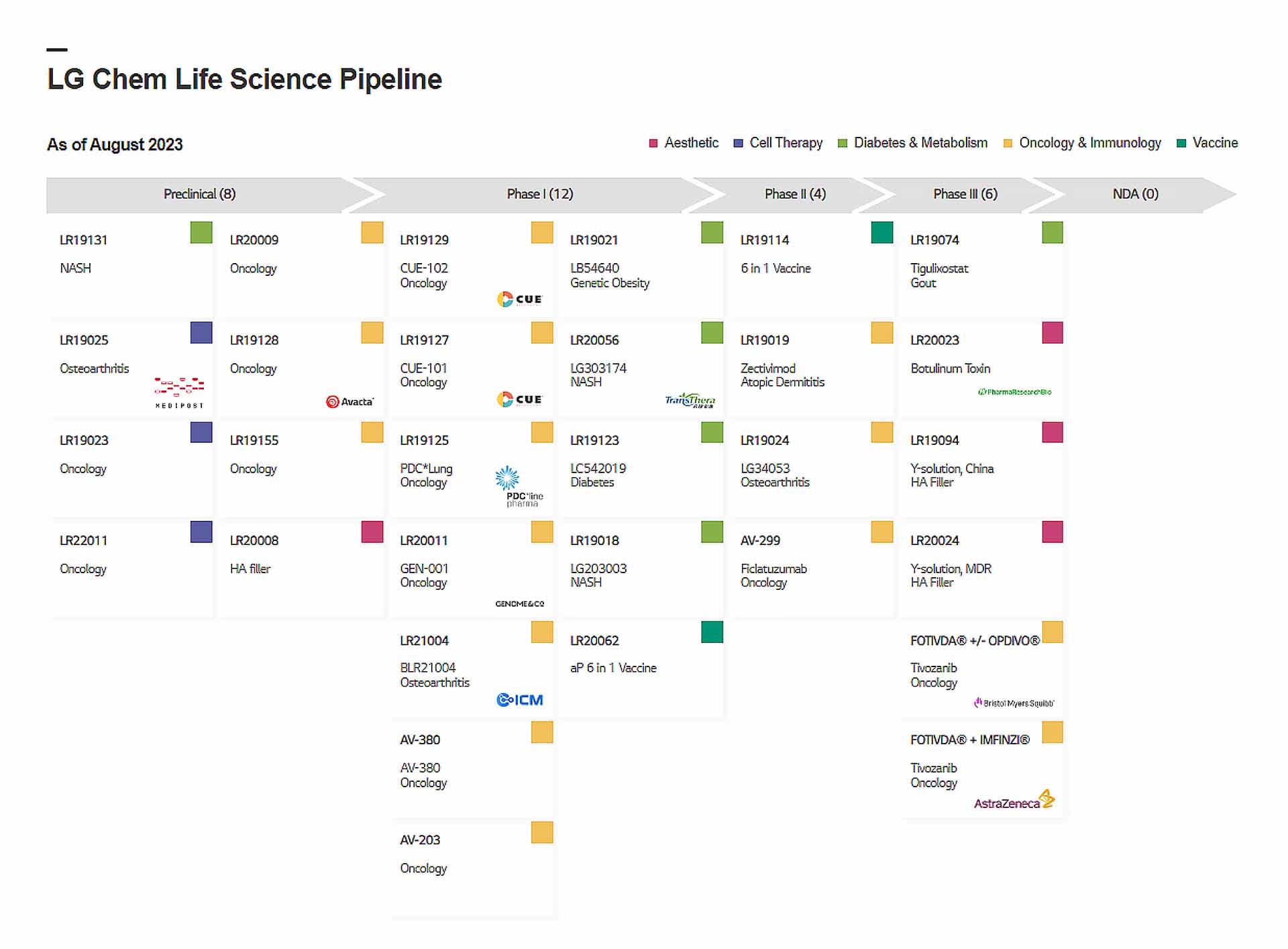This screenshot has width=1288, height=949.
Task: Click the AstraZeneca logo
Action: tap(1014, 800)
